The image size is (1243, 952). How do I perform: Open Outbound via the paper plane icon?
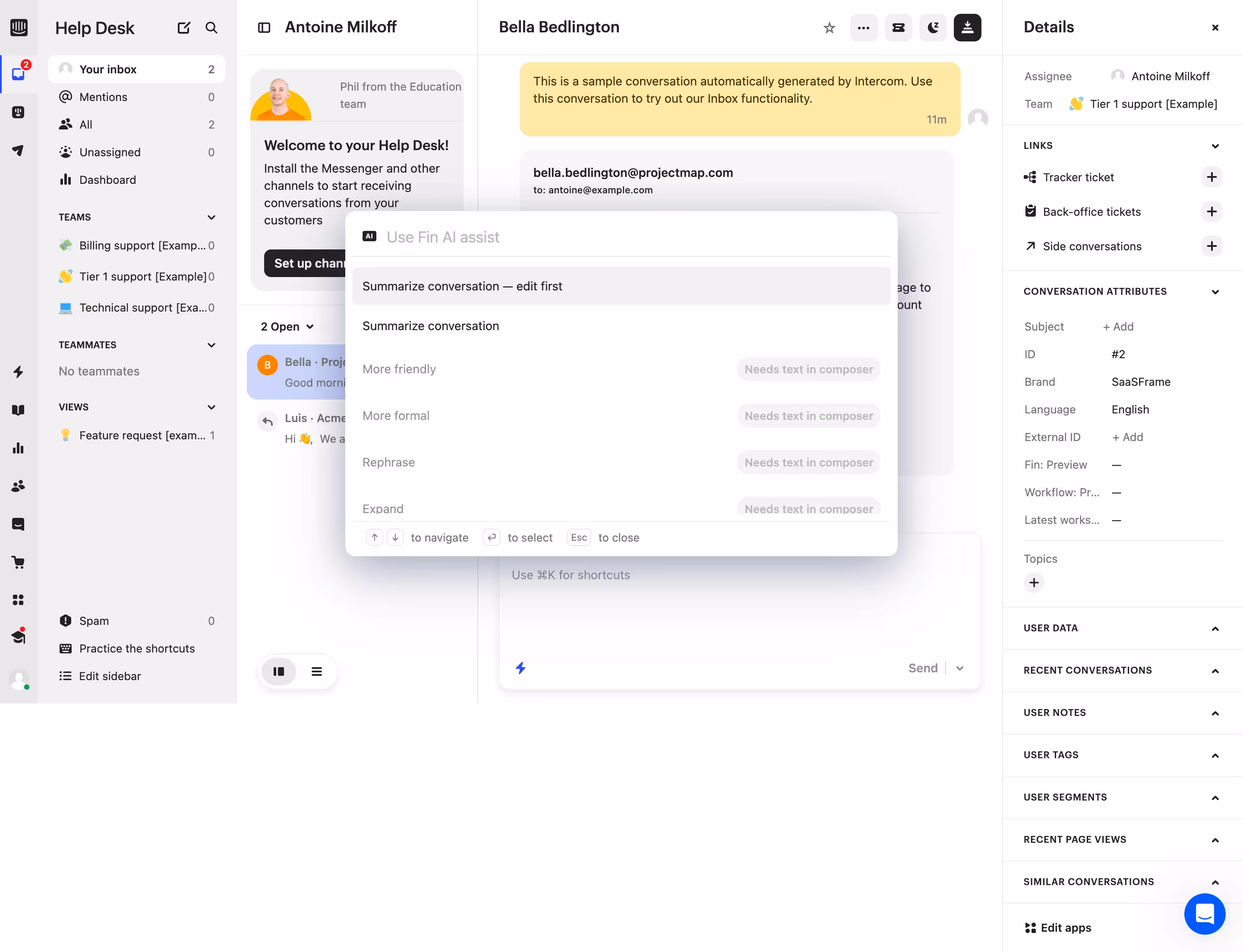(19, 150)
